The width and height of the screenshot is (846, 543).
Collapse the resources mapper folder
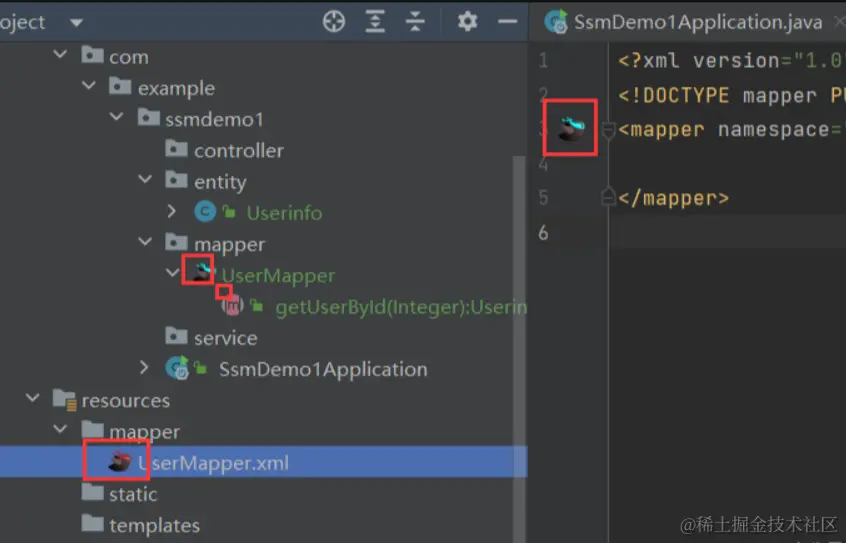coord(60,429)
